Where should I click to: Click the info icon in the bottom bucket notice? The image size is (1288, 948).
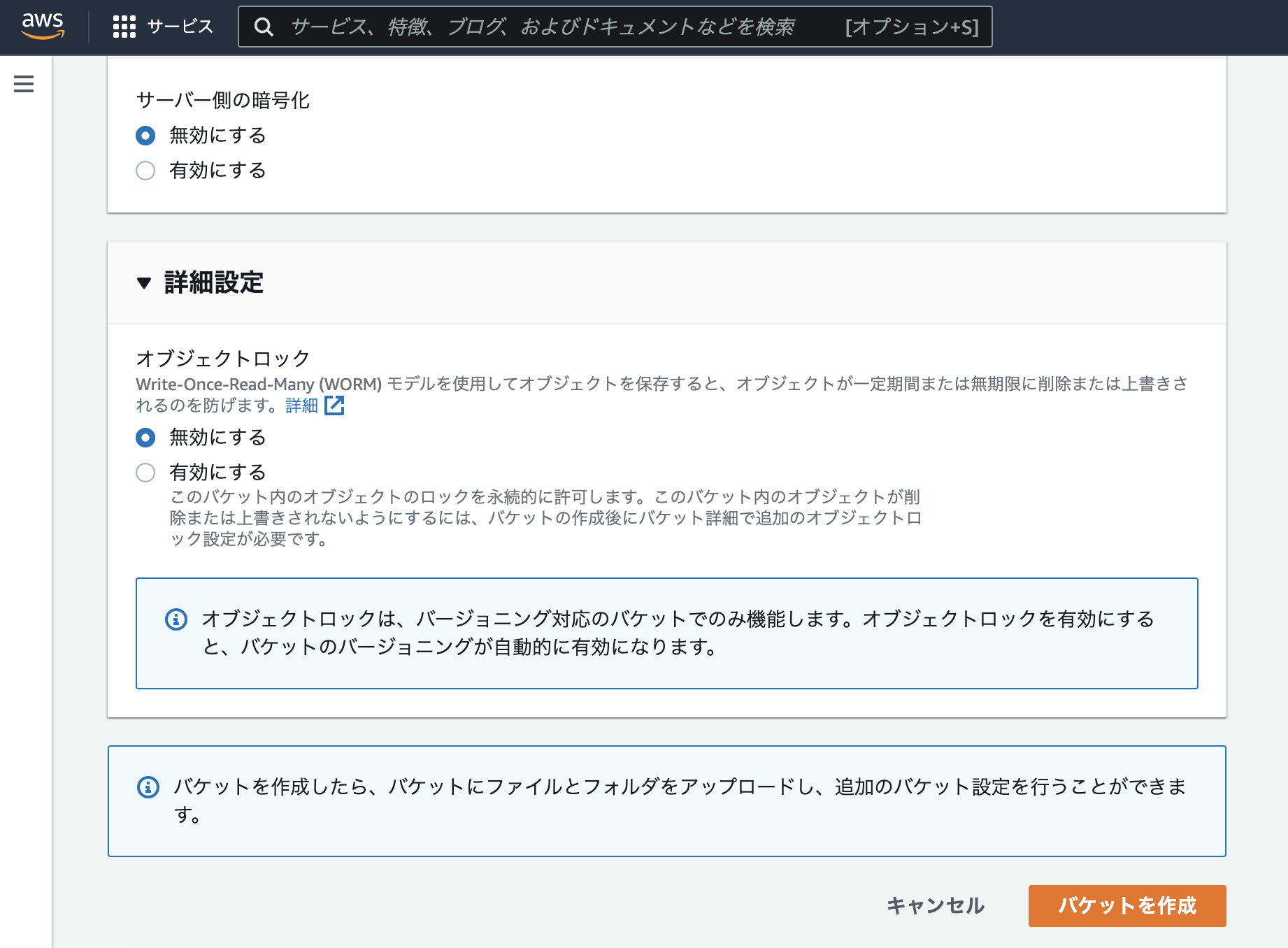(148, 787)
